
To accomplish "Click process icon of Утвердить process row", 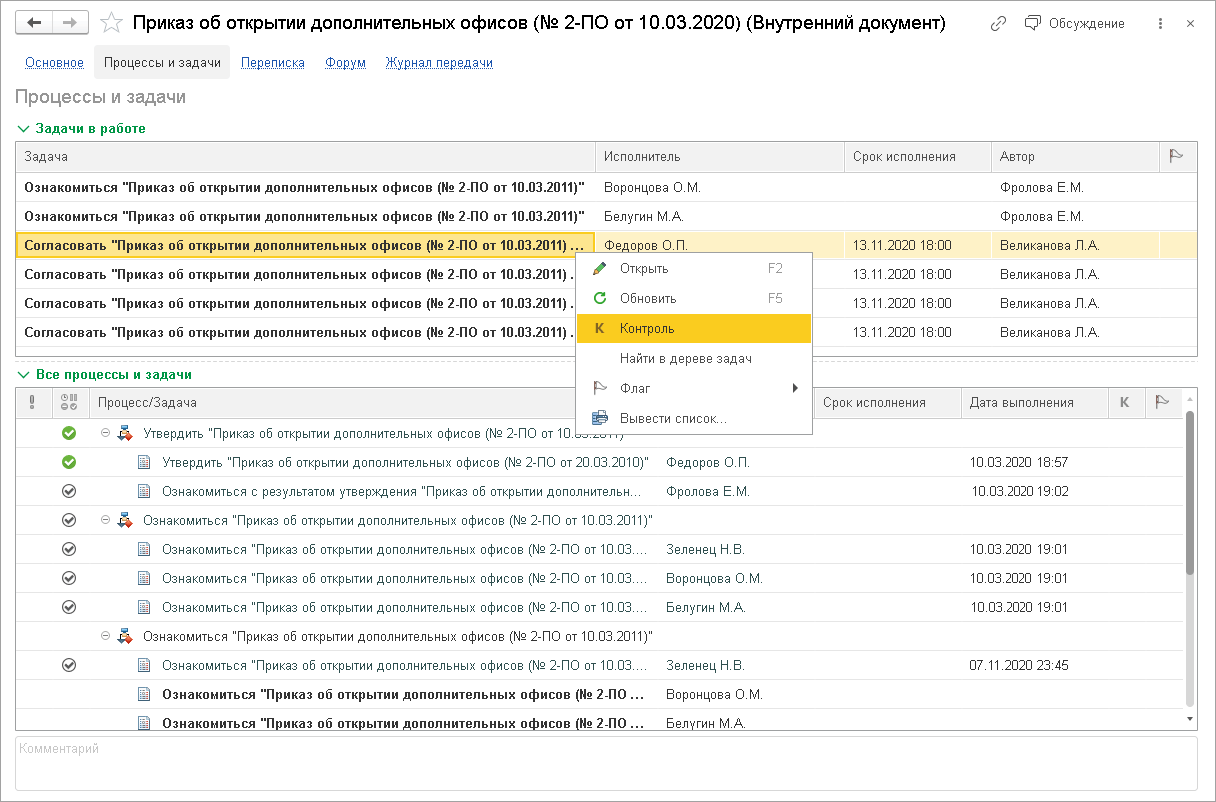I will click(125, 433).
